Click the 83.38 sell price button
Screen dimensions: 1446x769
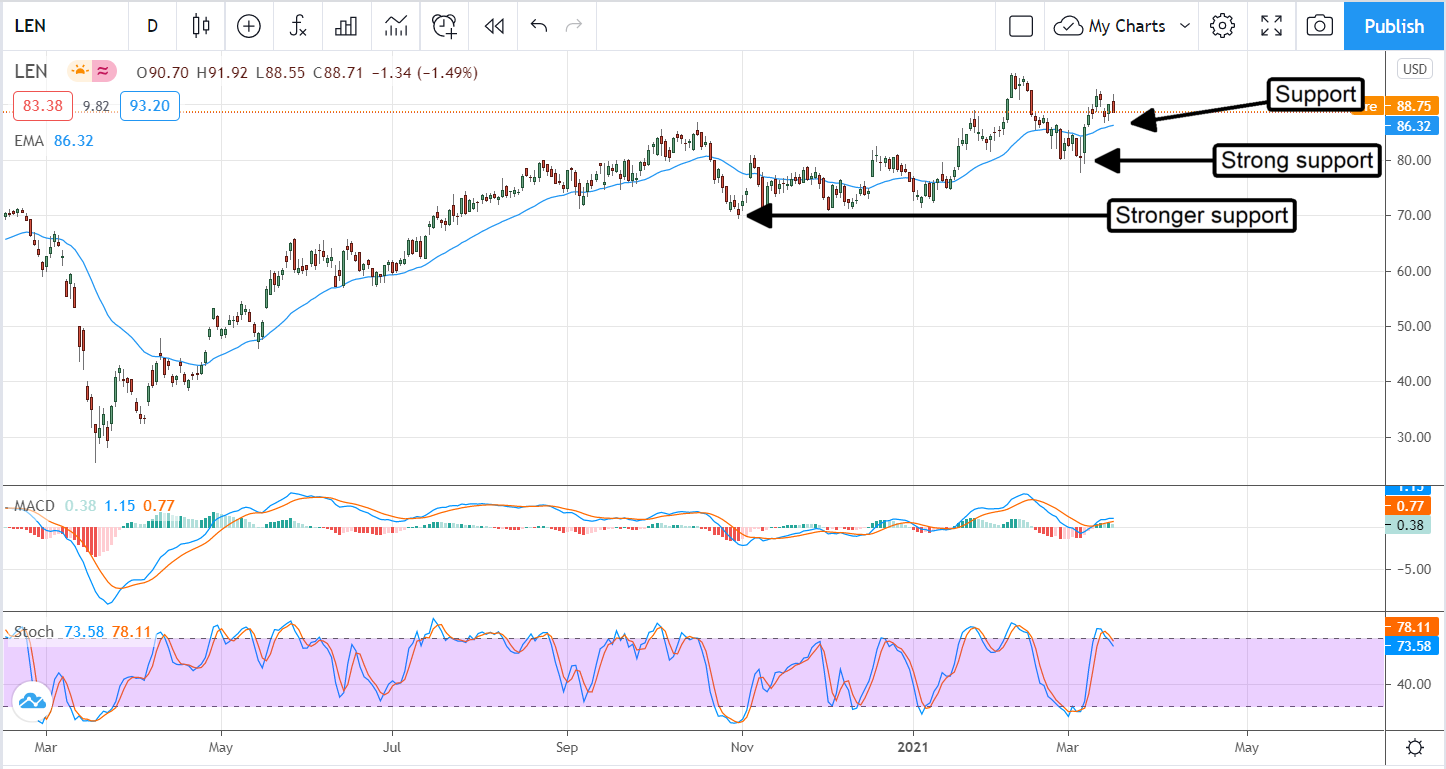pos(43,106)
